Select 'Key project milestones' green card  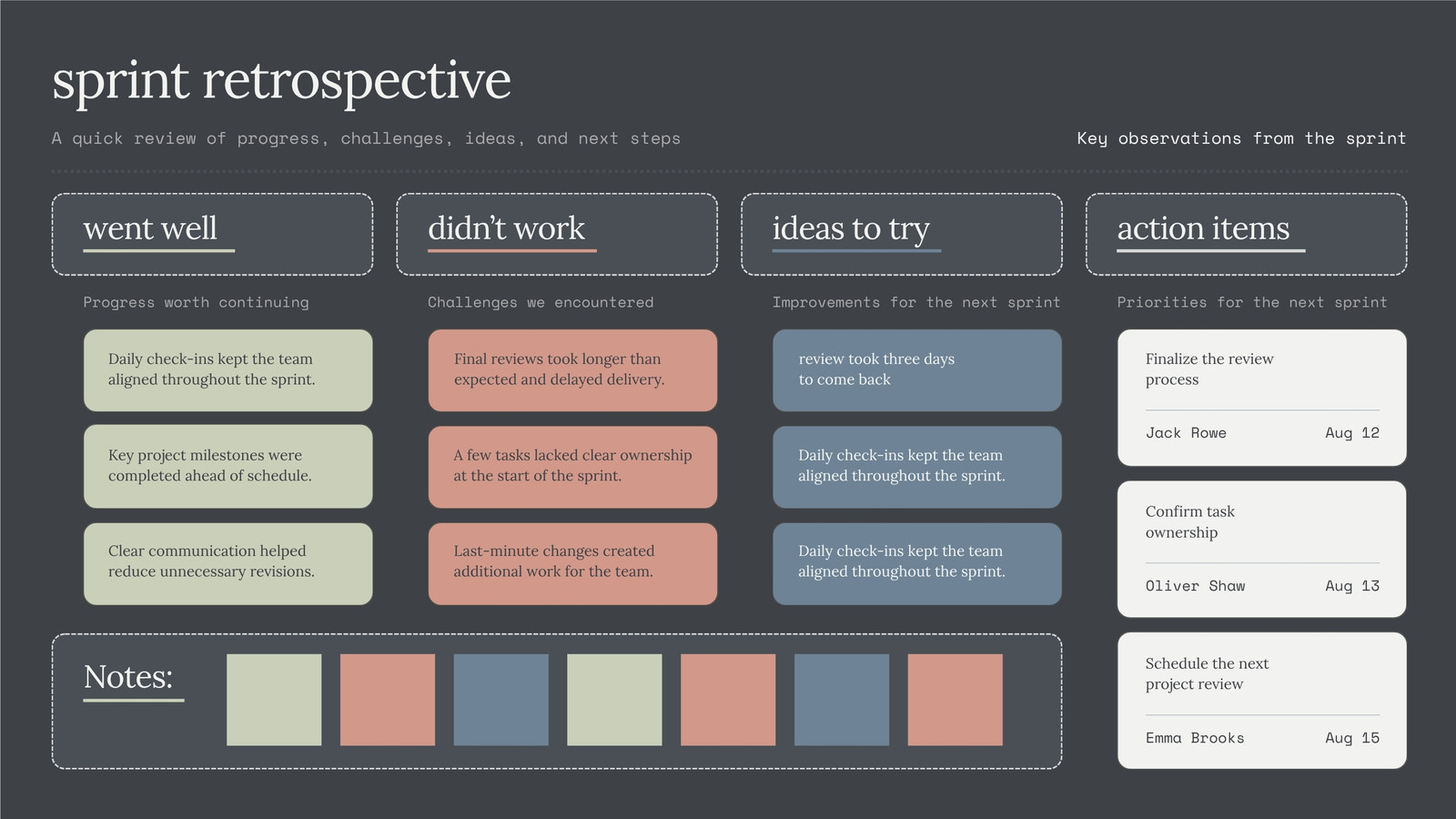[228, 466]
